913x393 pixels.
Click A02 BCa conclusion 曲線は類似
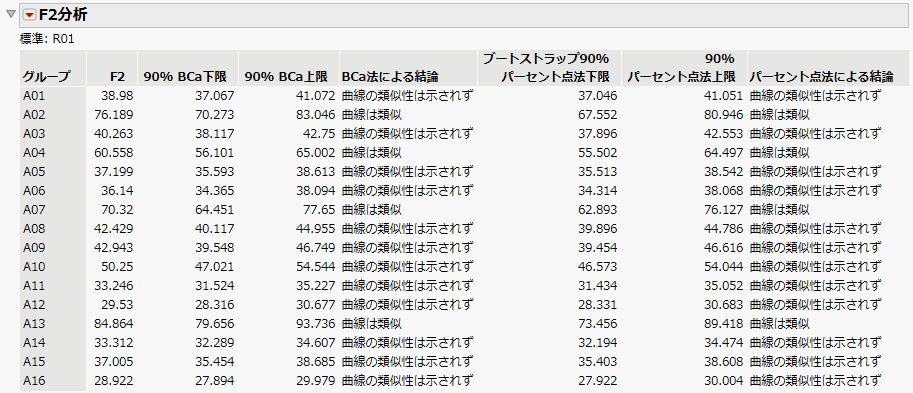[371, 115]
